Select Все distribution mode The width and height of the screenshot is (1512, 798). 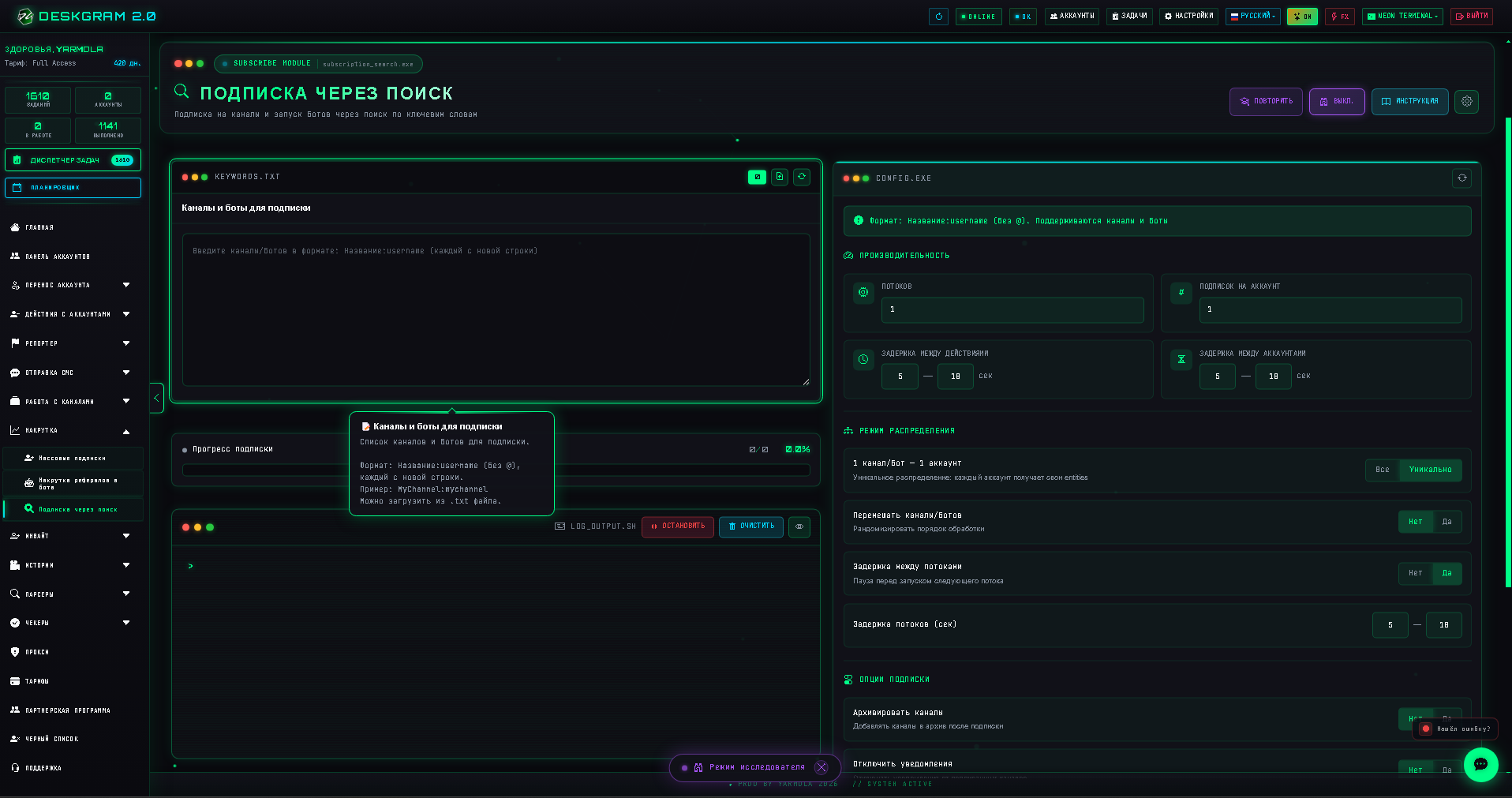(x=1382, y=470)
